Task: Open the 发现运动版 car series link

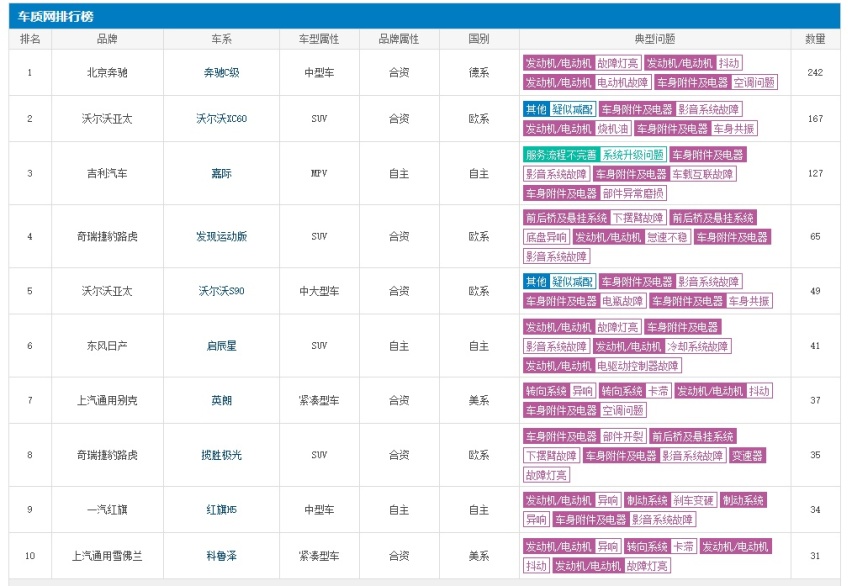Action: [x=221, y=236]
